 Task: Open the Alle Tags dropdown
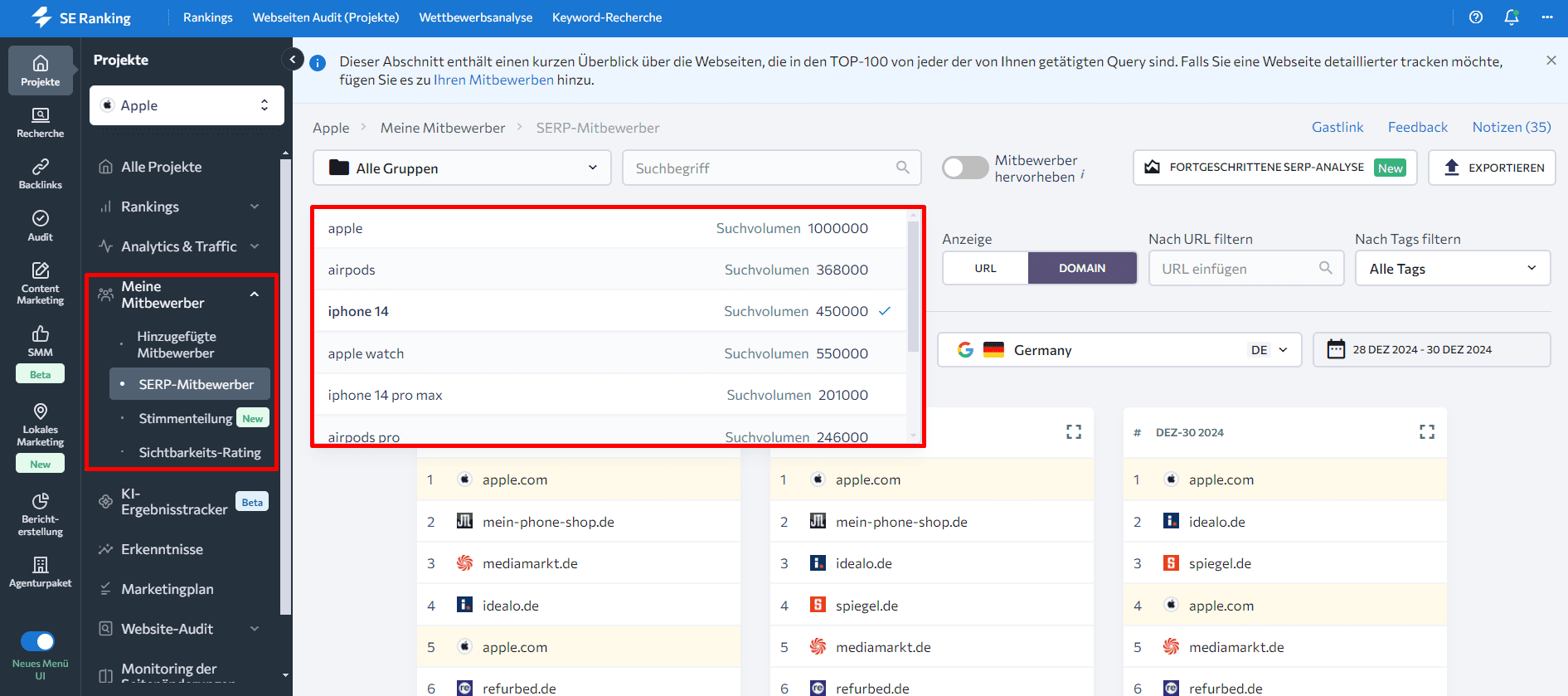pyautogui.click(x=1453, y=268)
